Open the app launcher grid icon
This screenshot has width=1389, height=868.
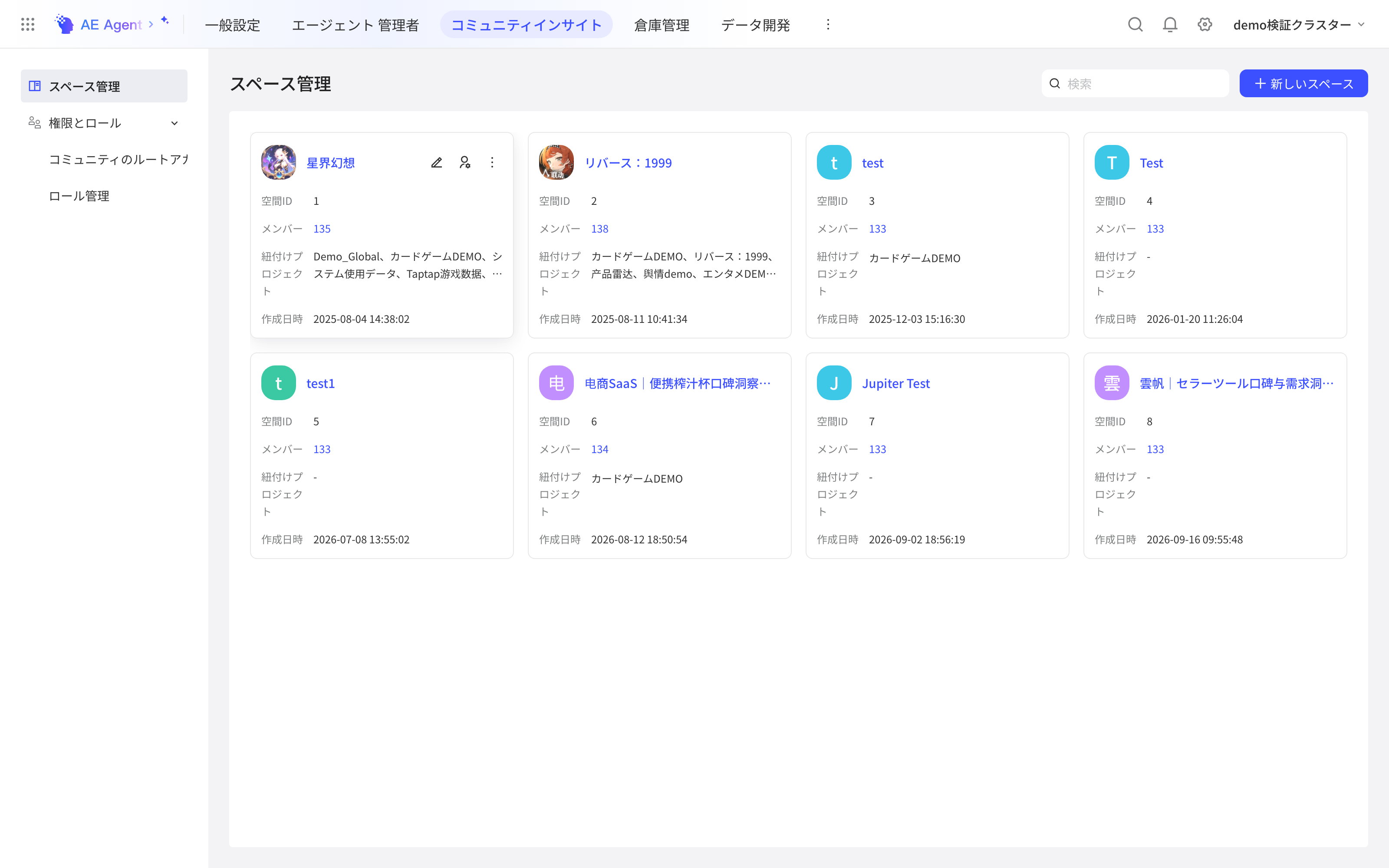[x=27, y=24]
